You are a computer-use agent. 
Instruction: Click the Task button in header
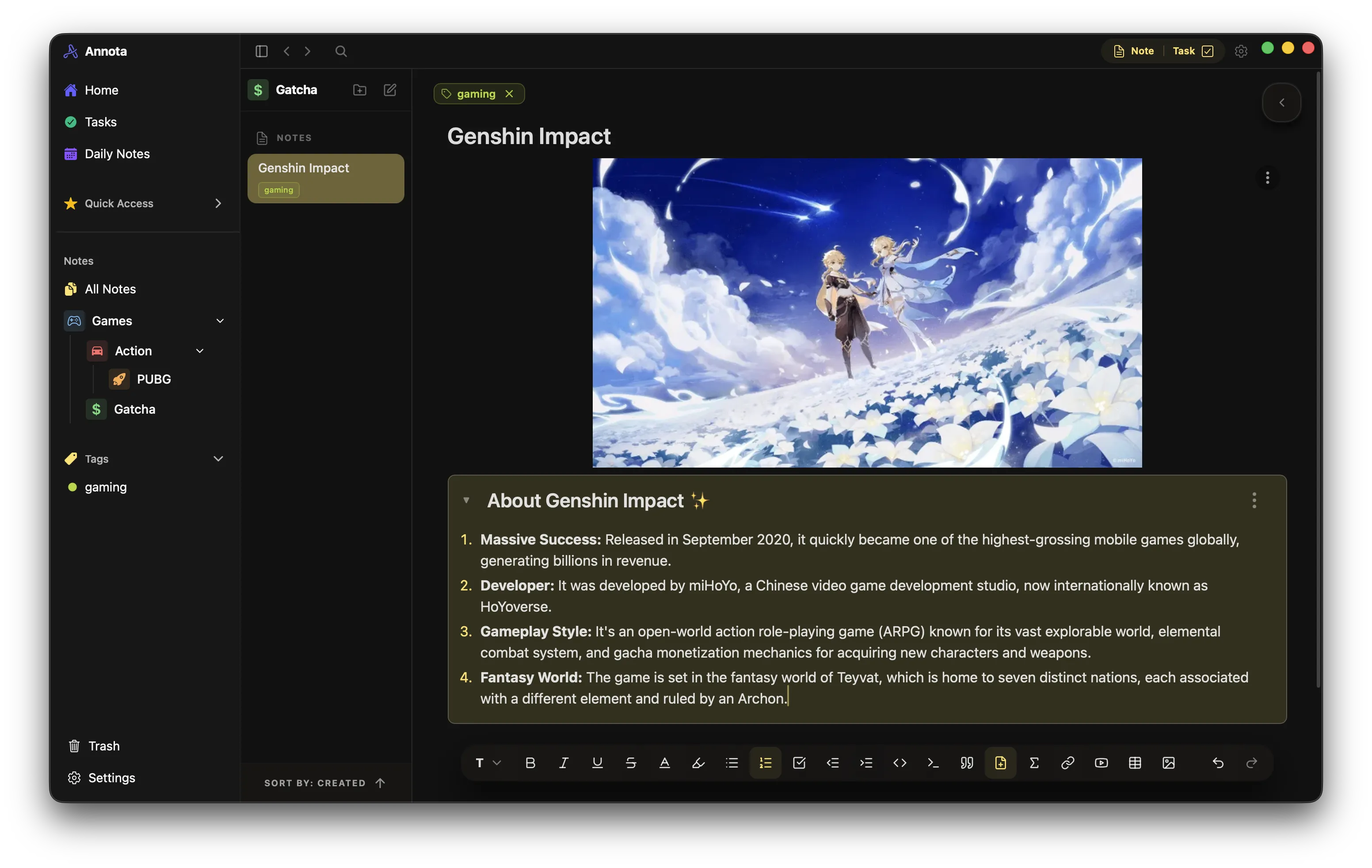click(x=1192, y=51)
